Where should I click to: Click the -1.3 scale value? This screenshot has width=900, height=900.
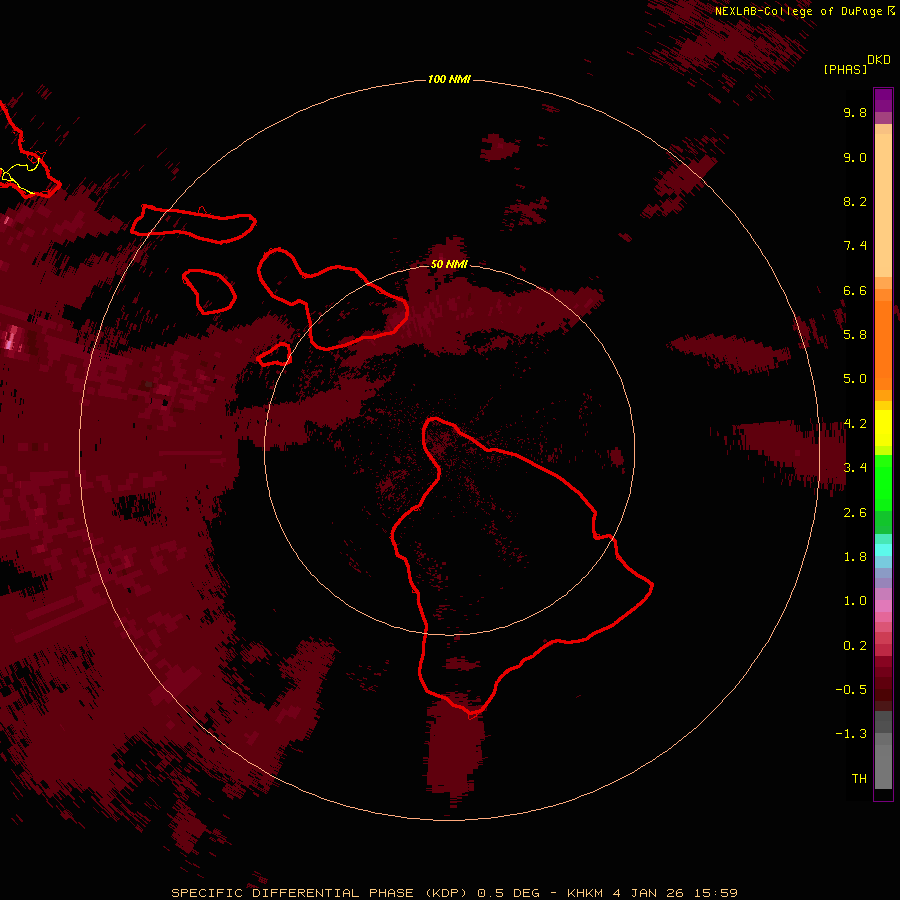pyautogui.click(x=851, y=734)
